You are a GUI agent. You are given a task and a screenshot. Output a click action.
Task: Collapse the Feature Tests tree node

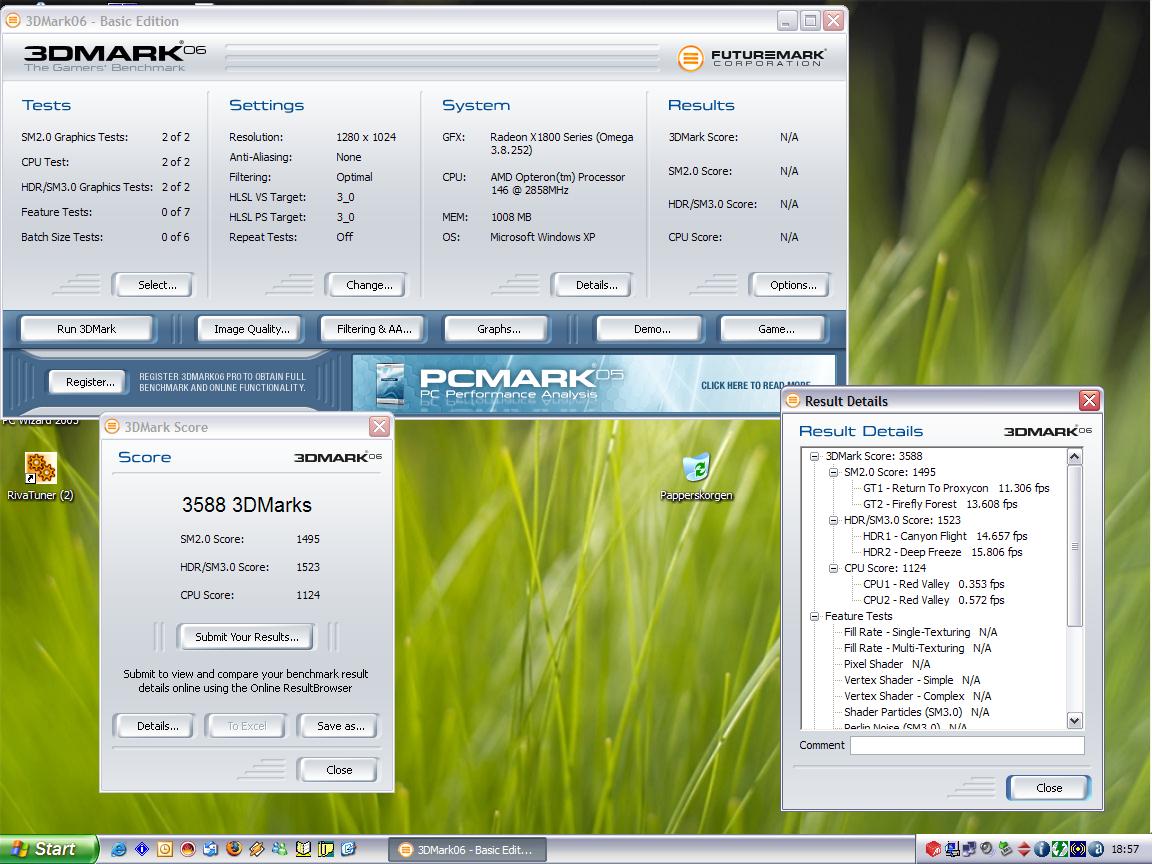click(x=814, y=616)
